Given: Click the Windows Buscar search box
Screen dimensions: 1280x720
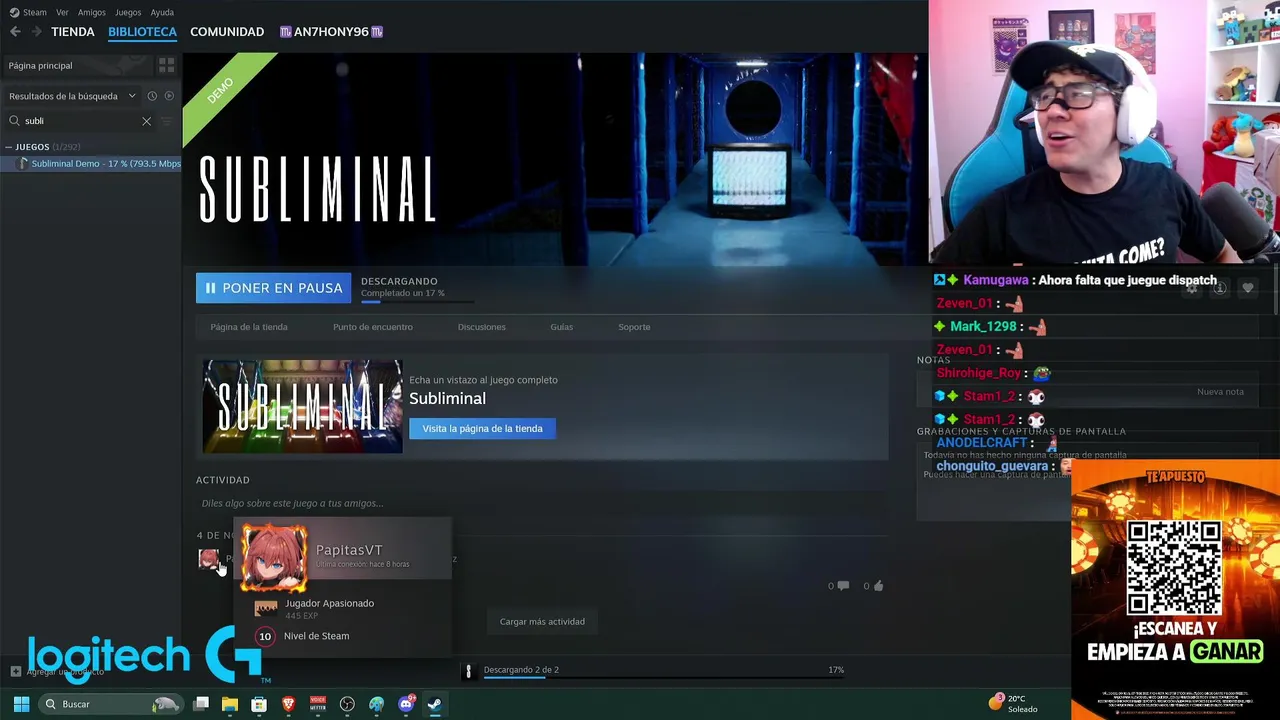Looking at the screenshot, I should (111, 704).
